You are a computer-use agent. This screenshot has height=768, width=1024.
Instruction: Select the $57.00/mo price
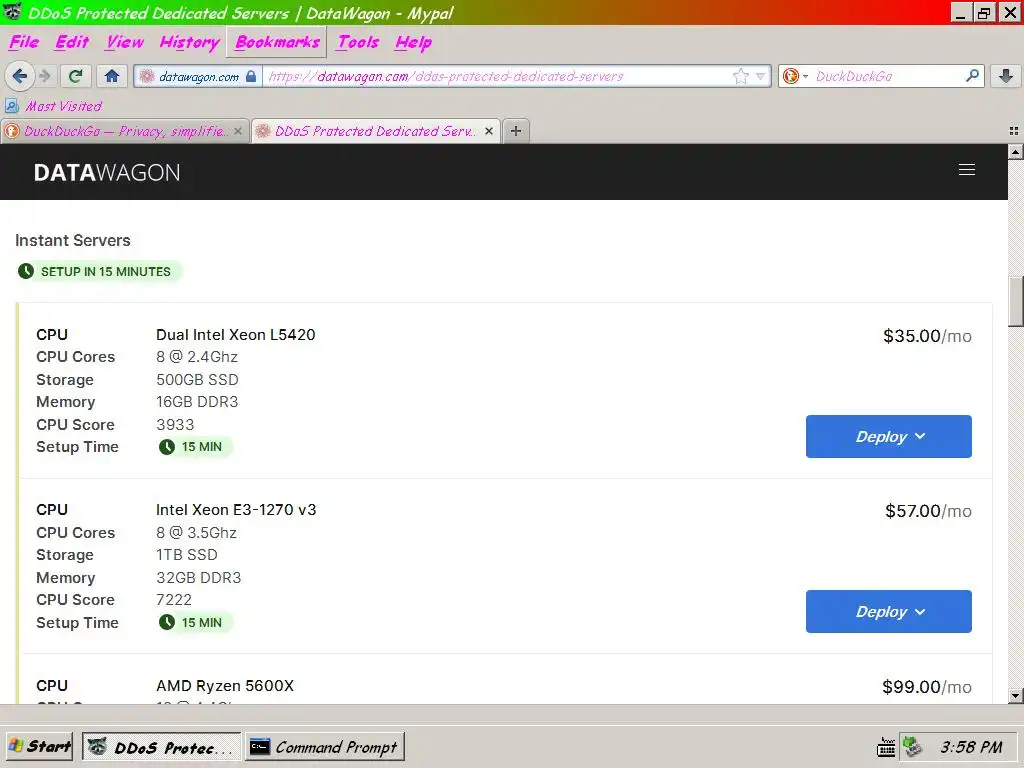pos(928,511)
